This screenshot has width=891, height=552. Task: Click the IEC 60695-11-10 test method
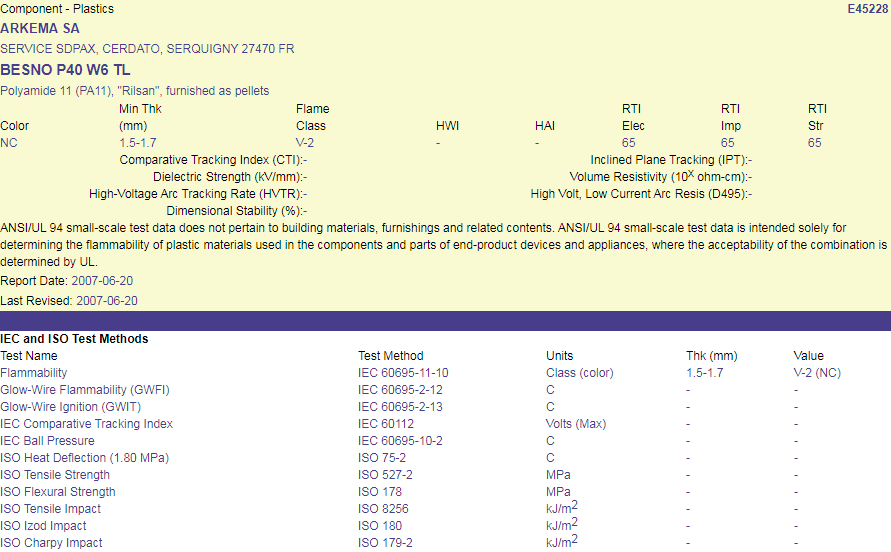[x=403, y=373]
